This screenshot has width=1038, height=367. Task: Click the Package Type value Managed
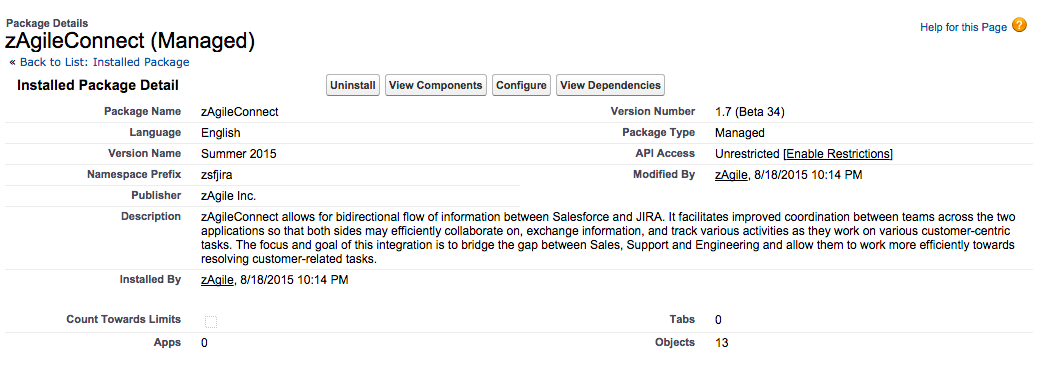point(740,133)
